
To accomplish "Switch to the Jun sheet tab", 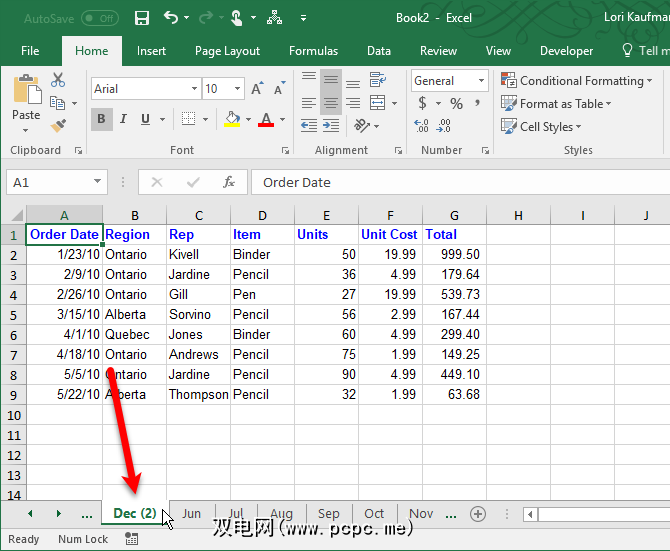I will (x=191, y=514).
